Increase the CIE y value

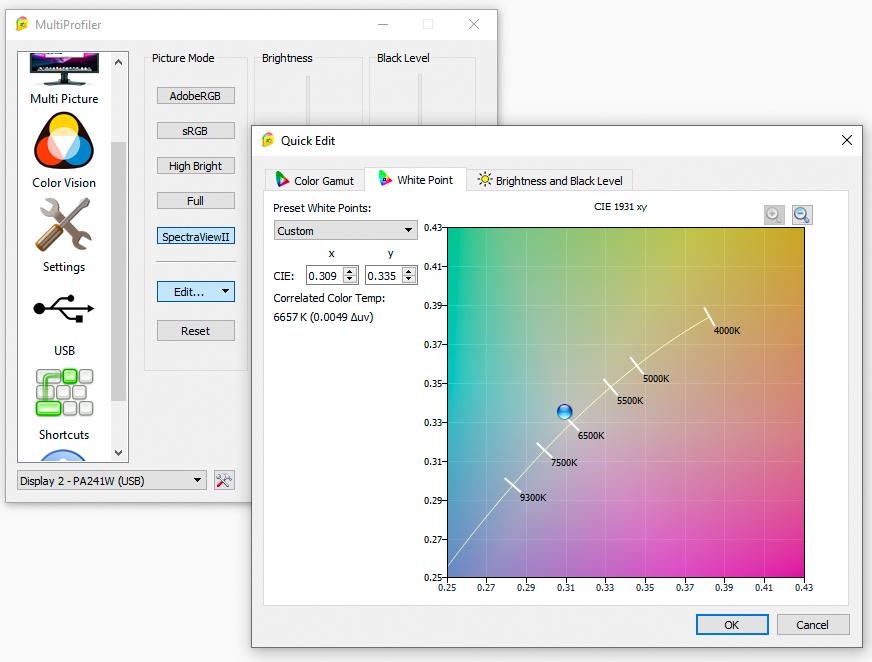(409, 271)
